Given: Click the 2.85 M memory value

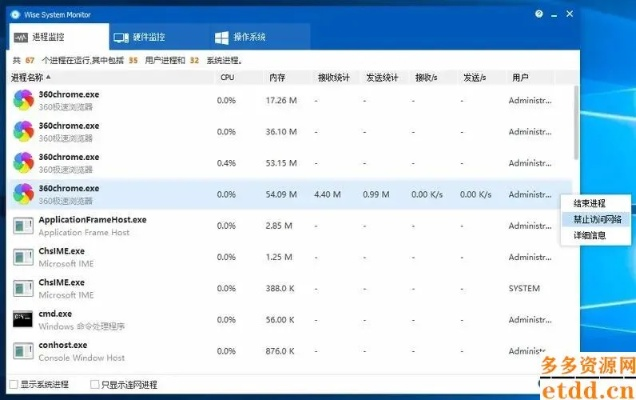Looking at the screenshot, I should pos(279,226).
